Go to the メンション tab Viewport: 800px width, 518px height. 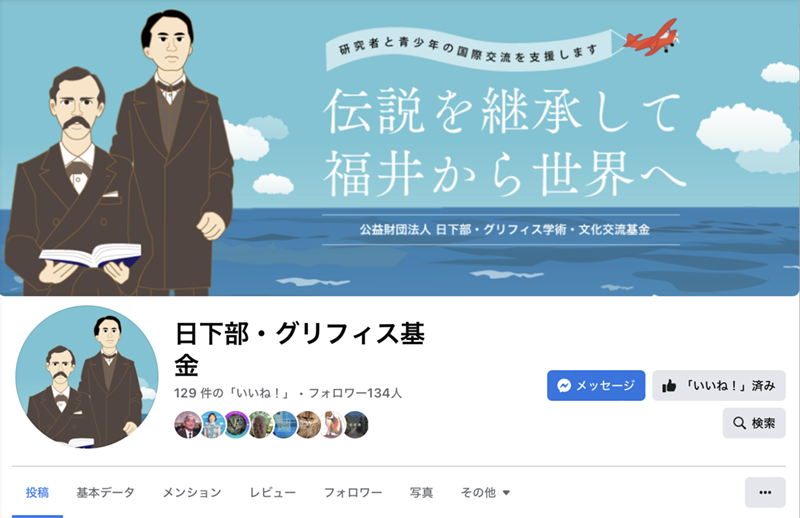(192, 492)
